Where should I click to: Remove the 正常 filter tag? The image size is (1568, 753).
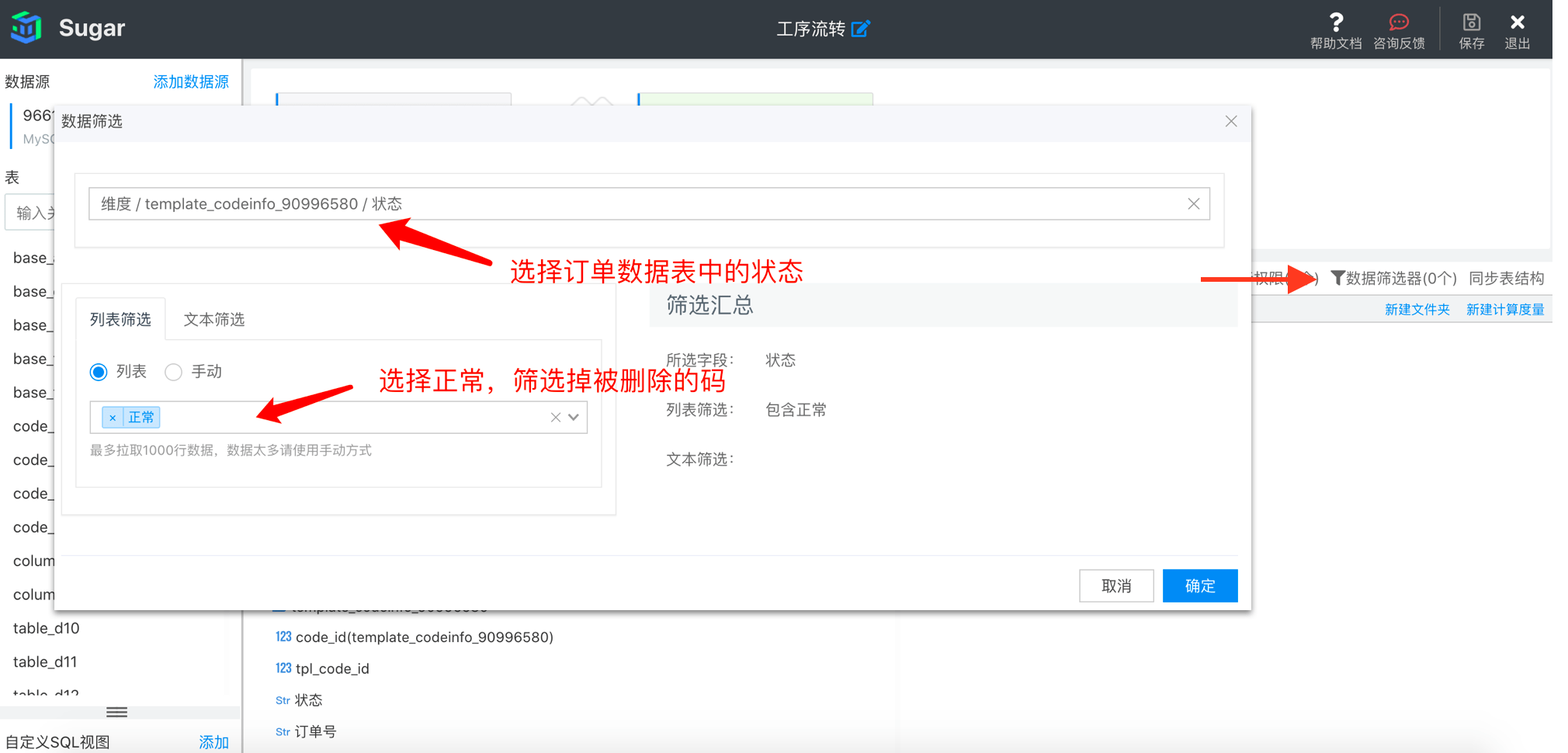coord(113,417)
